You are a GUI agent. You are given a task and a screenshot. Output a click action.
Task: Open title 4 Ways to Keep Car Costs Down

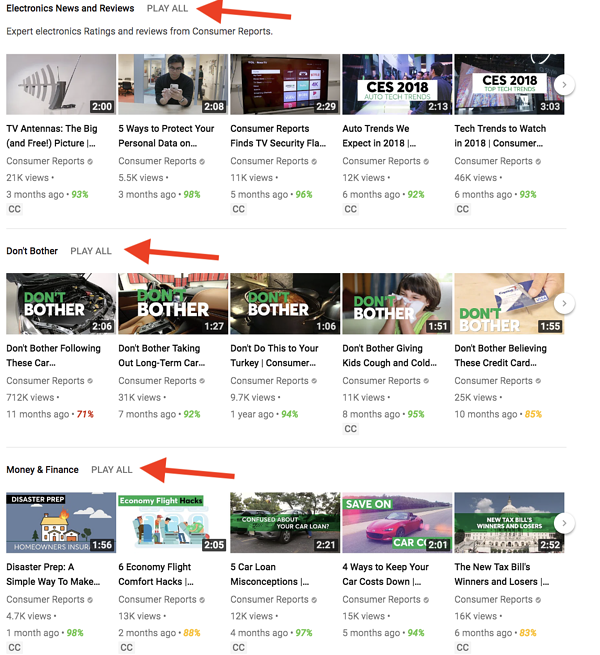click(x=386, y=574)
